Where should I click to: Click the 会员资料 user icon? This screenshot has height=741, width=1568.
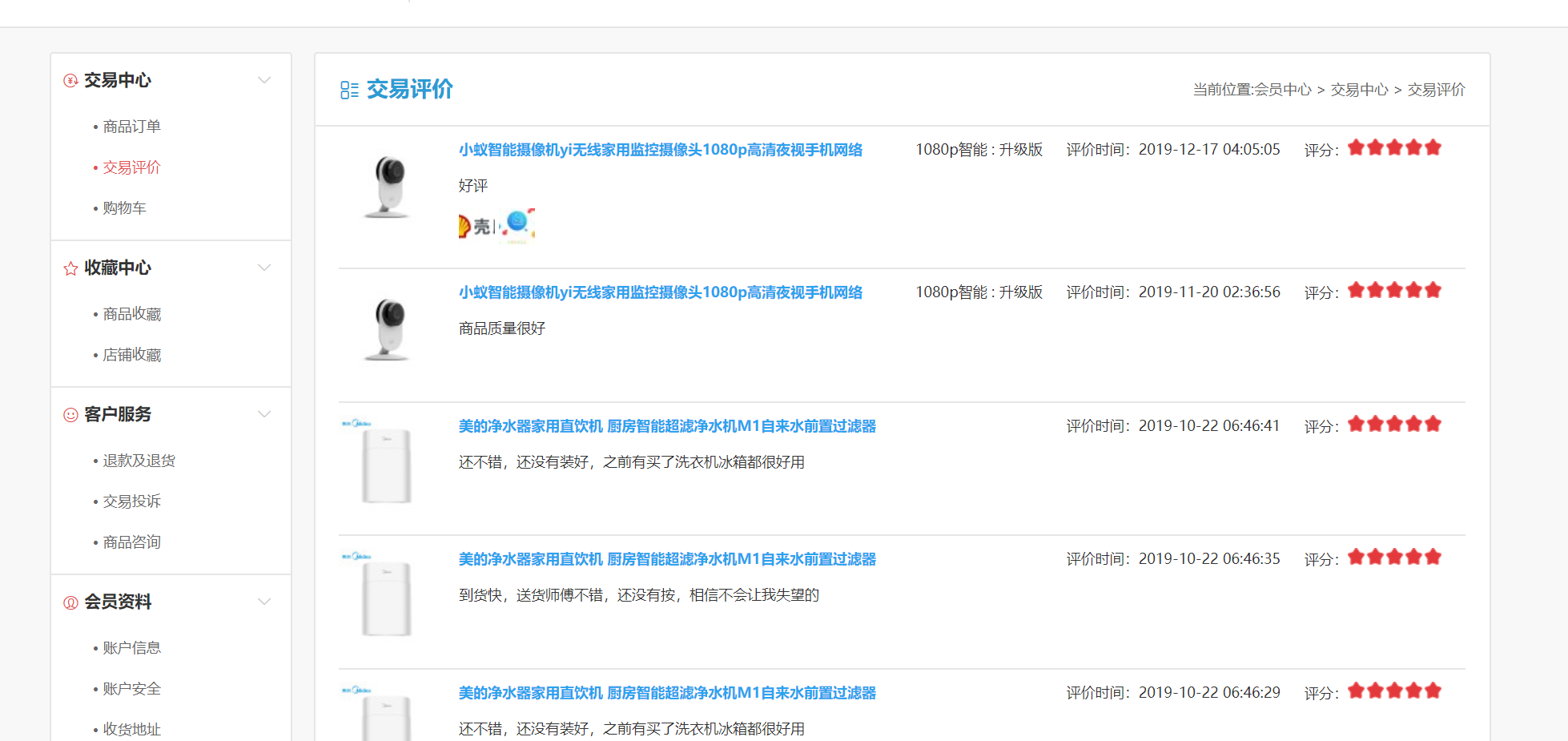70,602
